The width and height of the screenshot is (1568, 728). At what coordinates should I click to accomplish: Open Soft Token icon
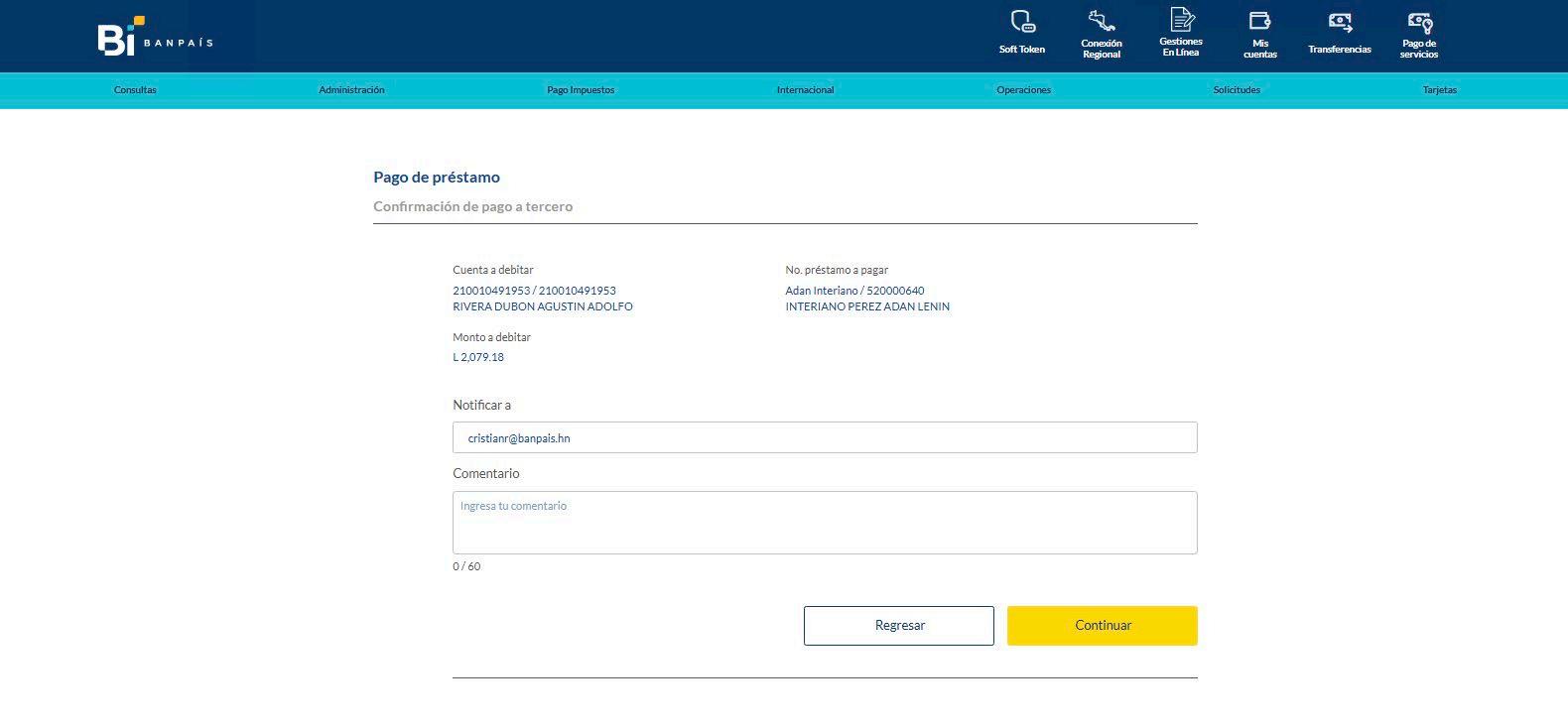pyautogui.click(x=1022, y=21)
